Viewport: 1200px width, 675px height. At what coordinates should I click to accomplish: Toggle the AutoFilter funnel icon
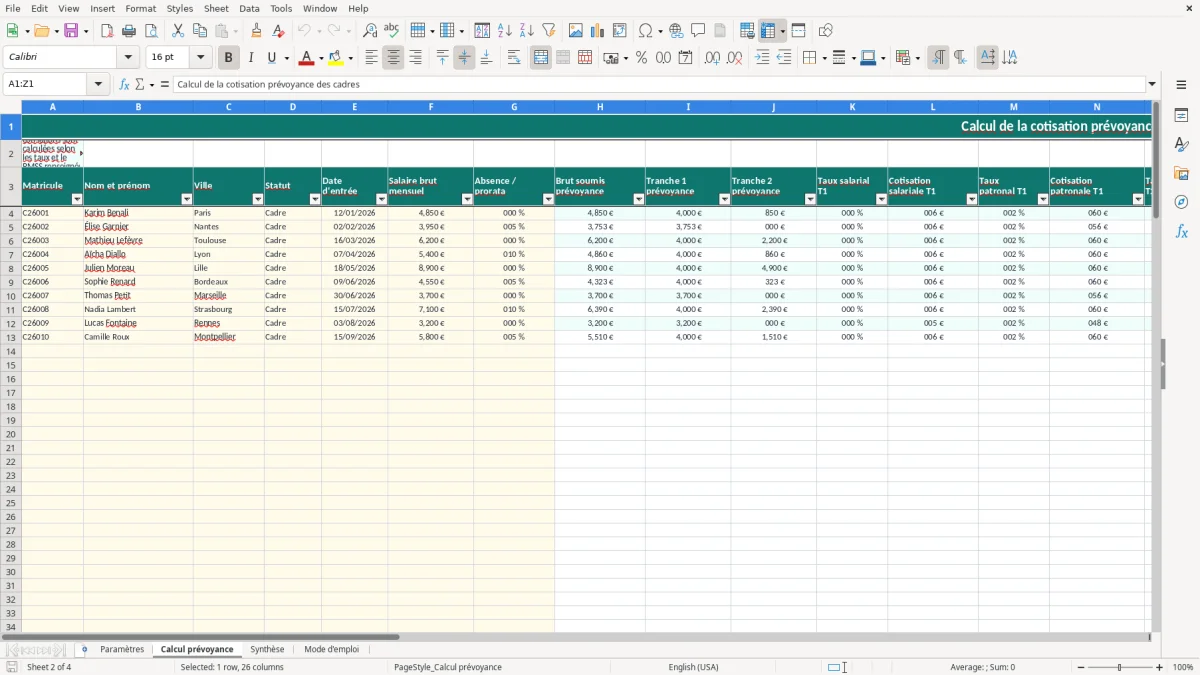(549, 31)
